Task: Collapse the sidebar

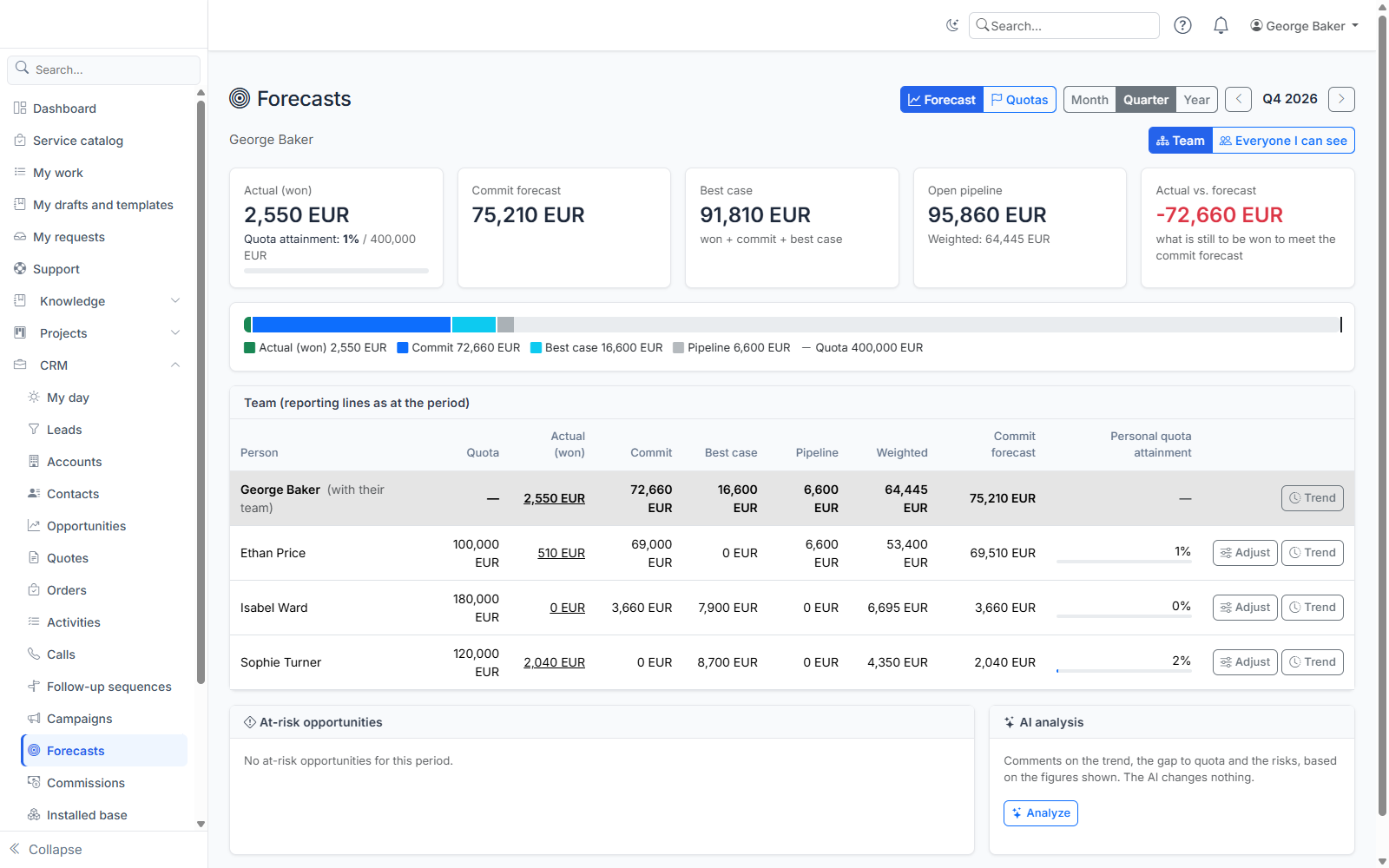Action: tap(46, 849)
